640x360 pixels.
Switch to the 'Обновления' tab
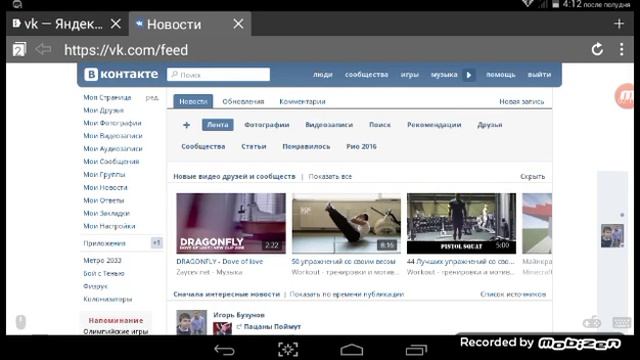pos(243,101)
